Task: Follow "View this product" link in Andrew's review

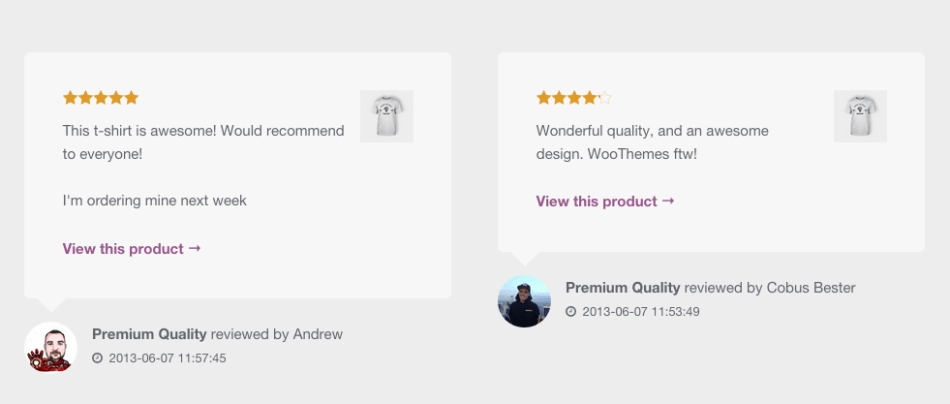Action: (x=131, y=249)
